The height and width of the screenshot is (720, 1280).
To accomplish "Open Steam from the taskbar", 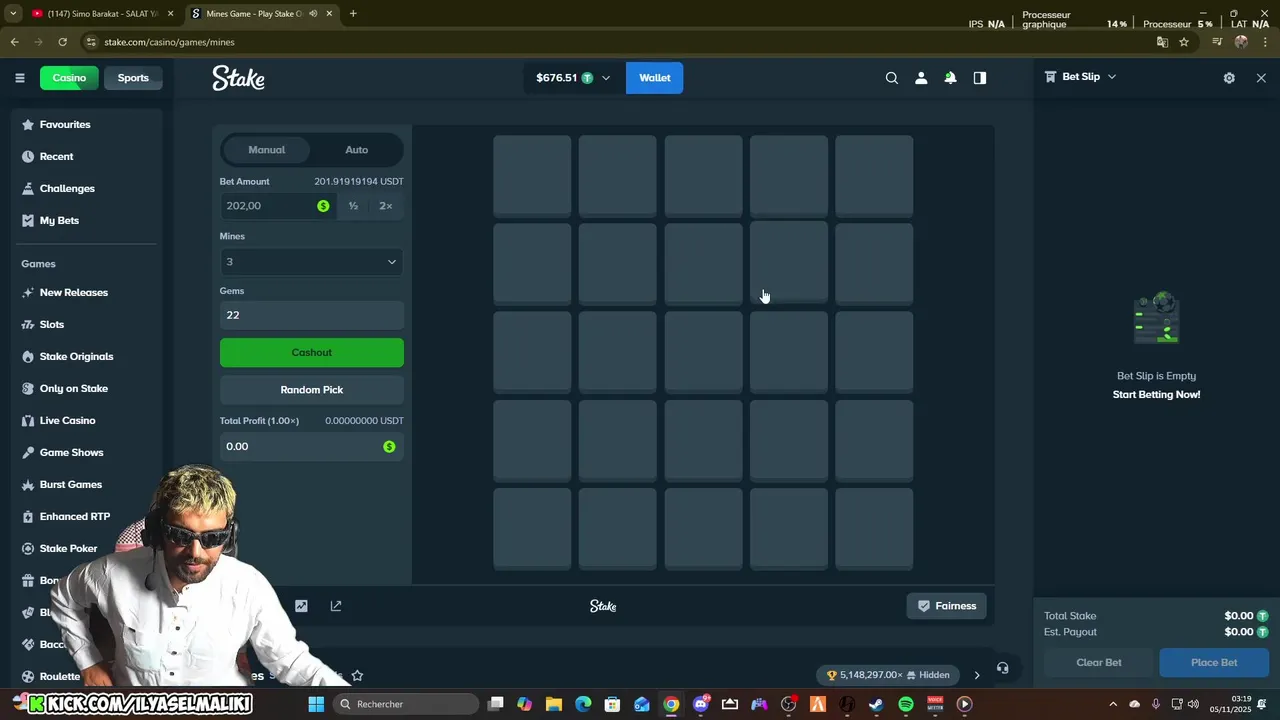I will (876, 704).
